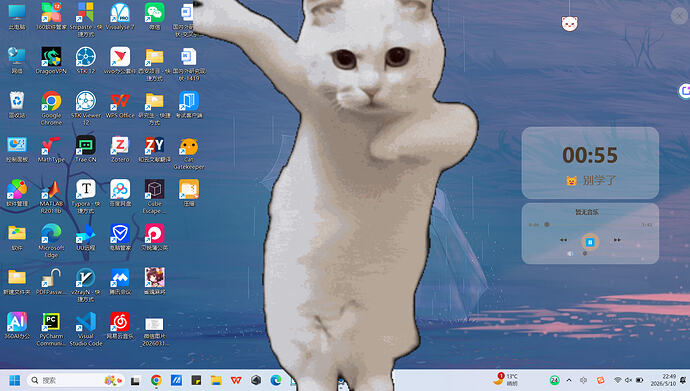
Task: Click the taskbar volume icon
Action: pyautogui.click(x=628, y=380)
